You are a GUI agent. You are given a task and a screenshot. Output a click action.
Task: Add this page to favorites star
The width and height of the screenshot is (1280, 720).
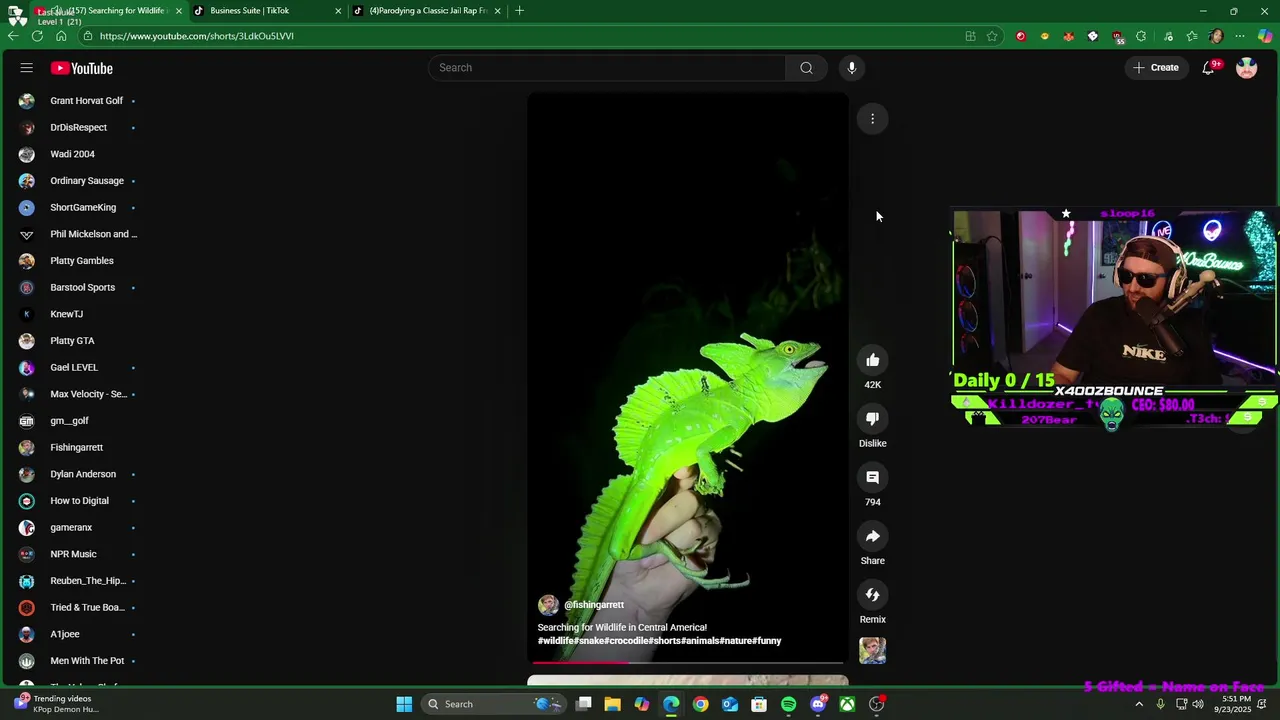pyautogui.click(x=992, y=36)
